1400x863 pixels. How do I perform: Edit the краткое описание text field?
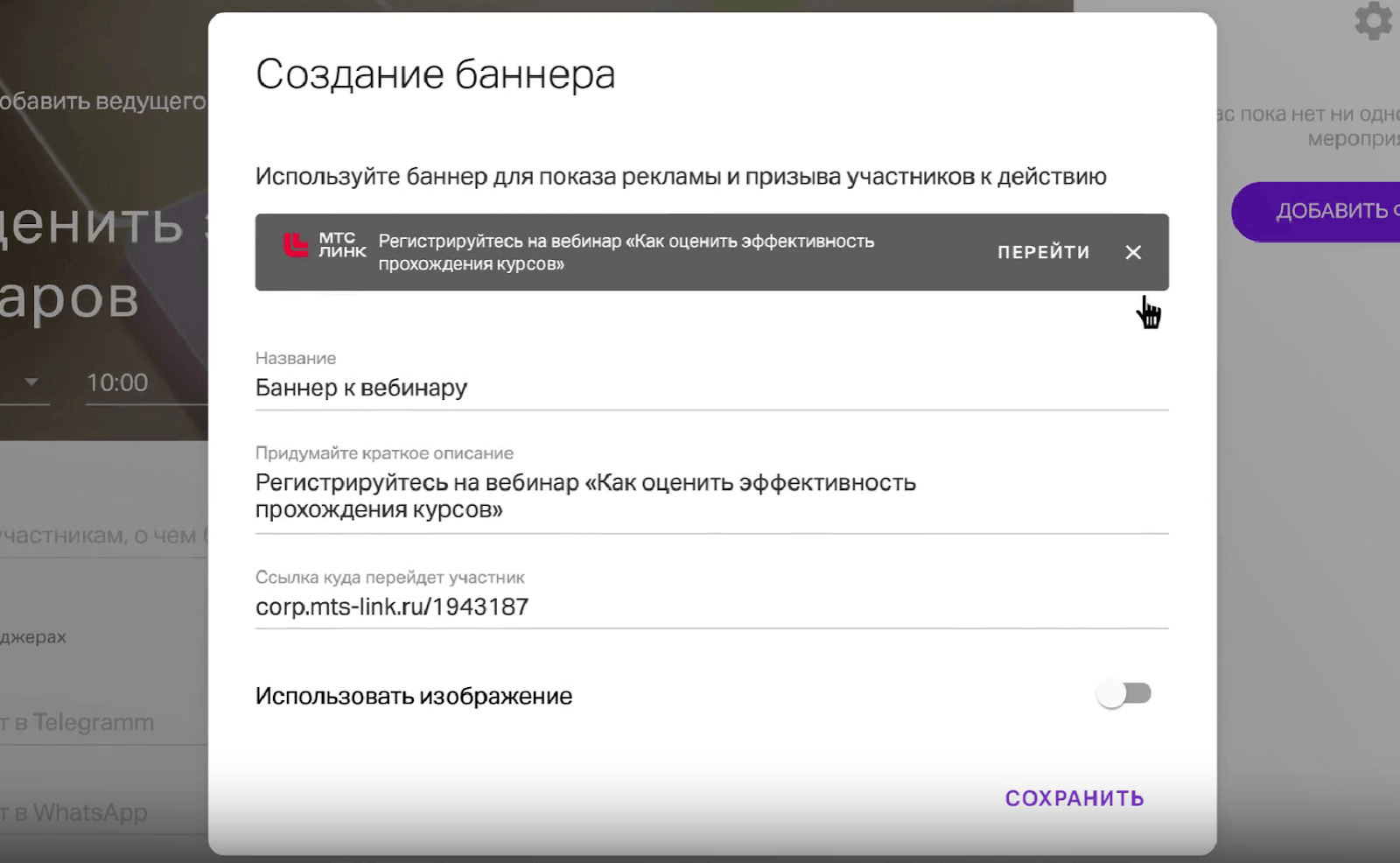click(x=710, y=496)
